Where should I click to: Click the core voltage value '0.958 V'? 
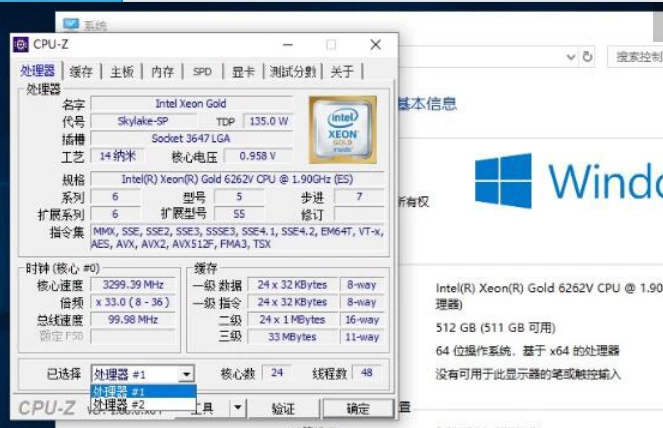tap(258, 156)
